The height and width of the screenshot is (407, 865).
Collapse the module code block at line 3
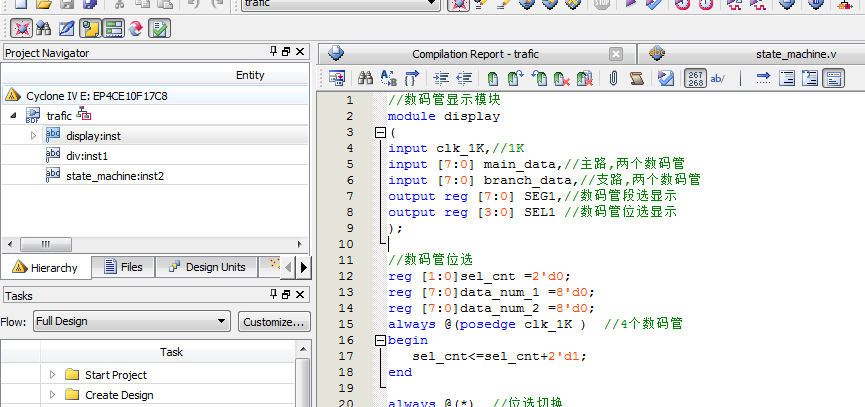click(x=380, y=132)
